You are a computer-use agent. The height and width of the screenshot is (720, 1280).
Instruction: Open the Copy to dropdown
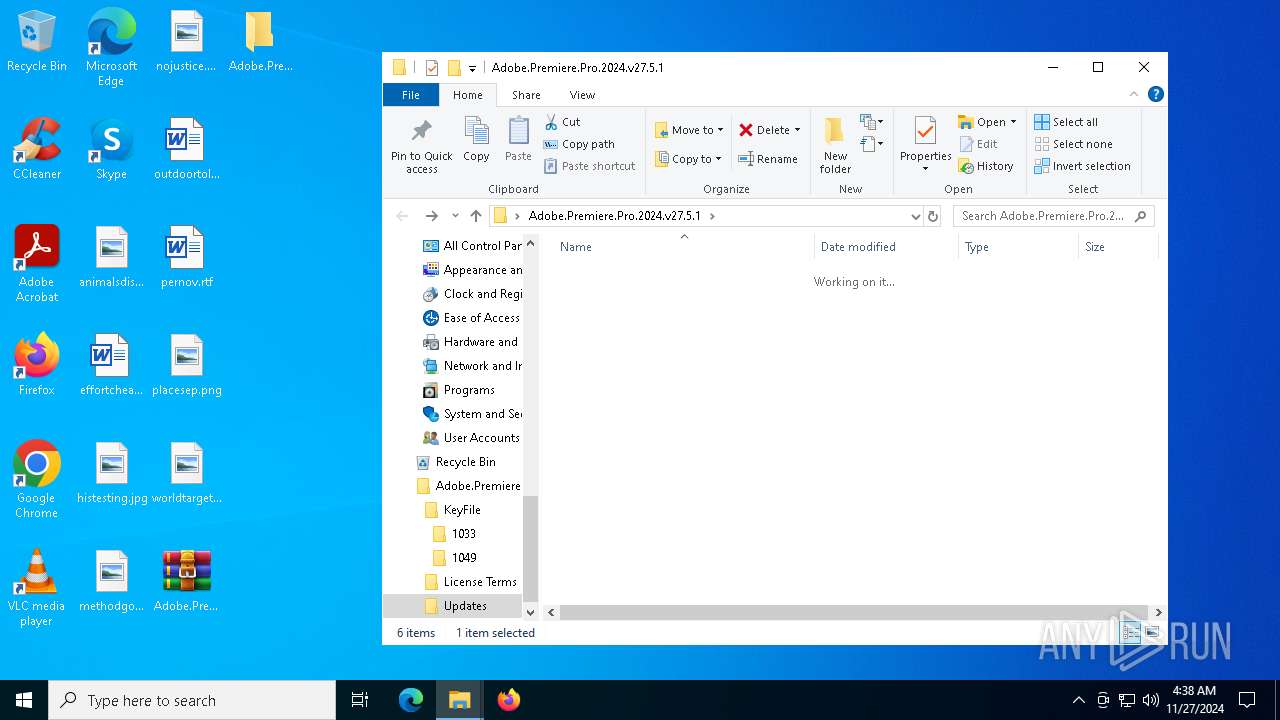(x=688, y=159)
